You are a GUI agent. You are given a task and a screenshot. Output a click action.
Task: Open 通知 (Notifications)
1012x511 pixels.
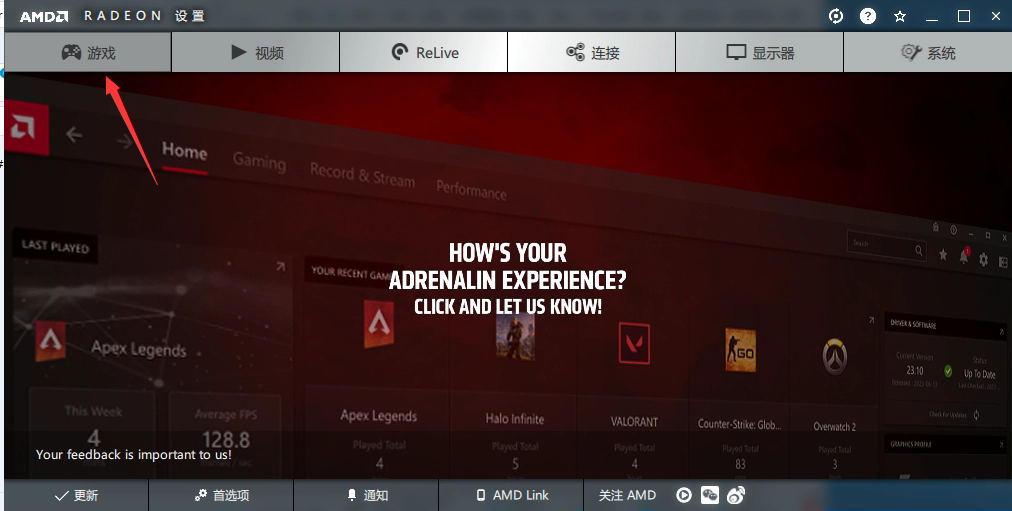[367, 495]
